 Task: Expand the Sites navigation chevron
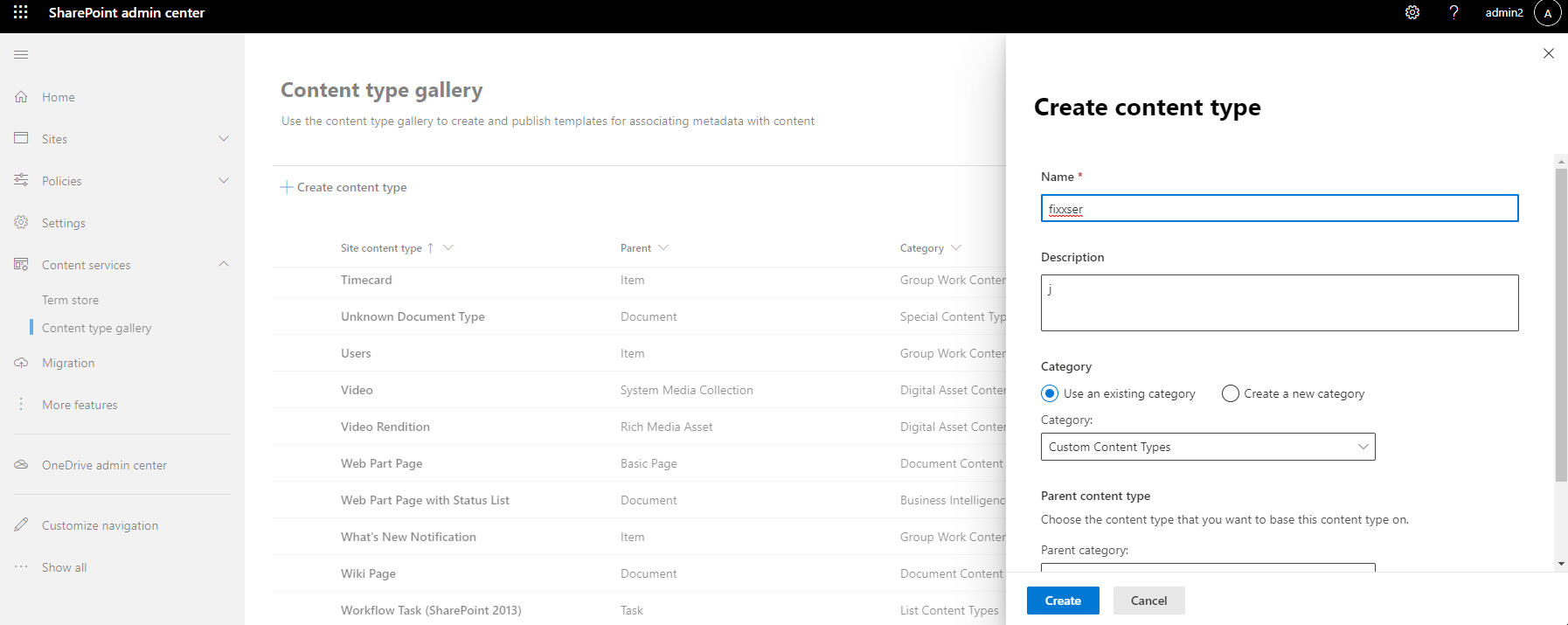tap(224, 138)
